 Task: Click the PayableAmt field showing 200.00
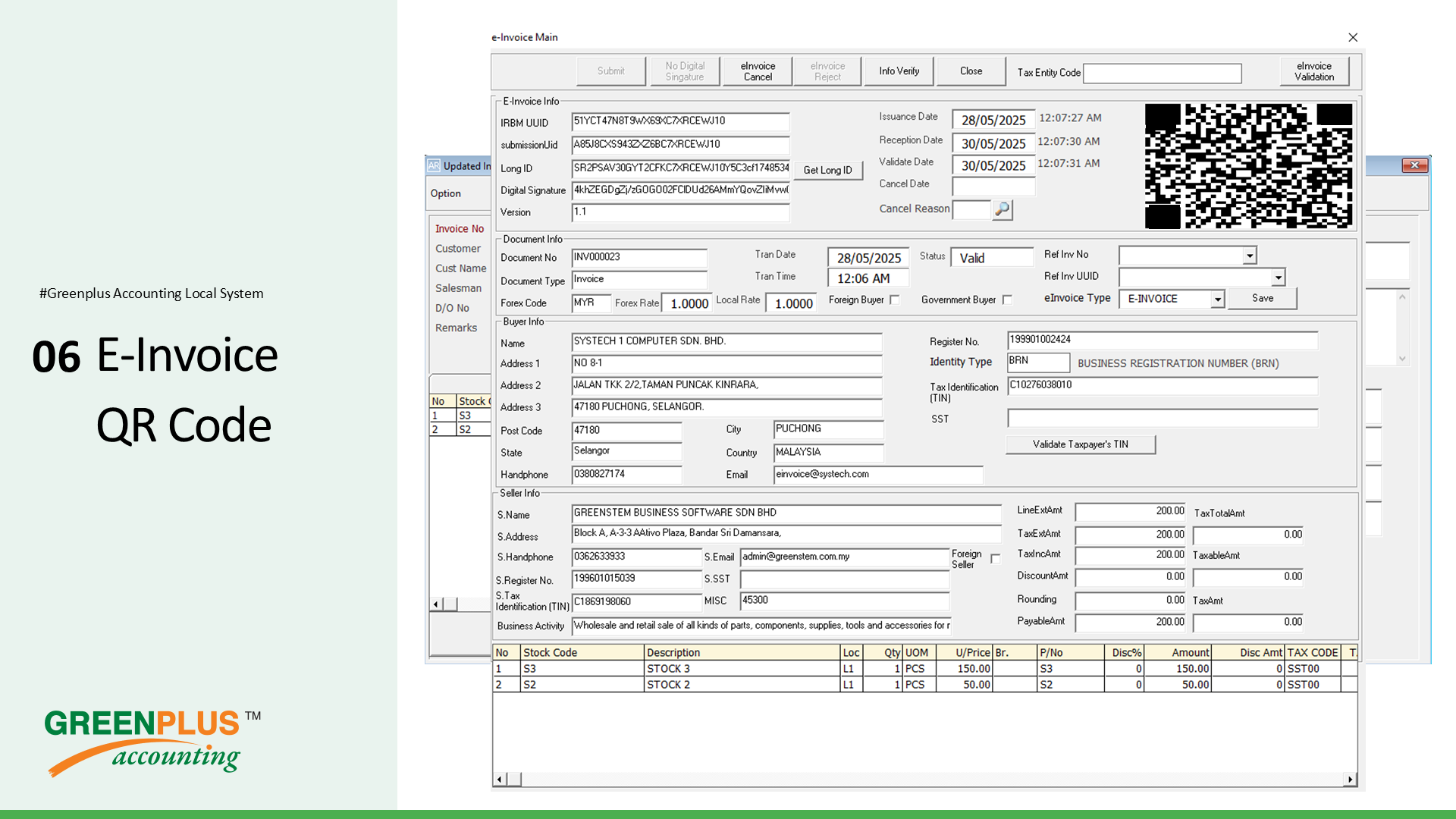pyautogui.click(x=1131, y=623)
